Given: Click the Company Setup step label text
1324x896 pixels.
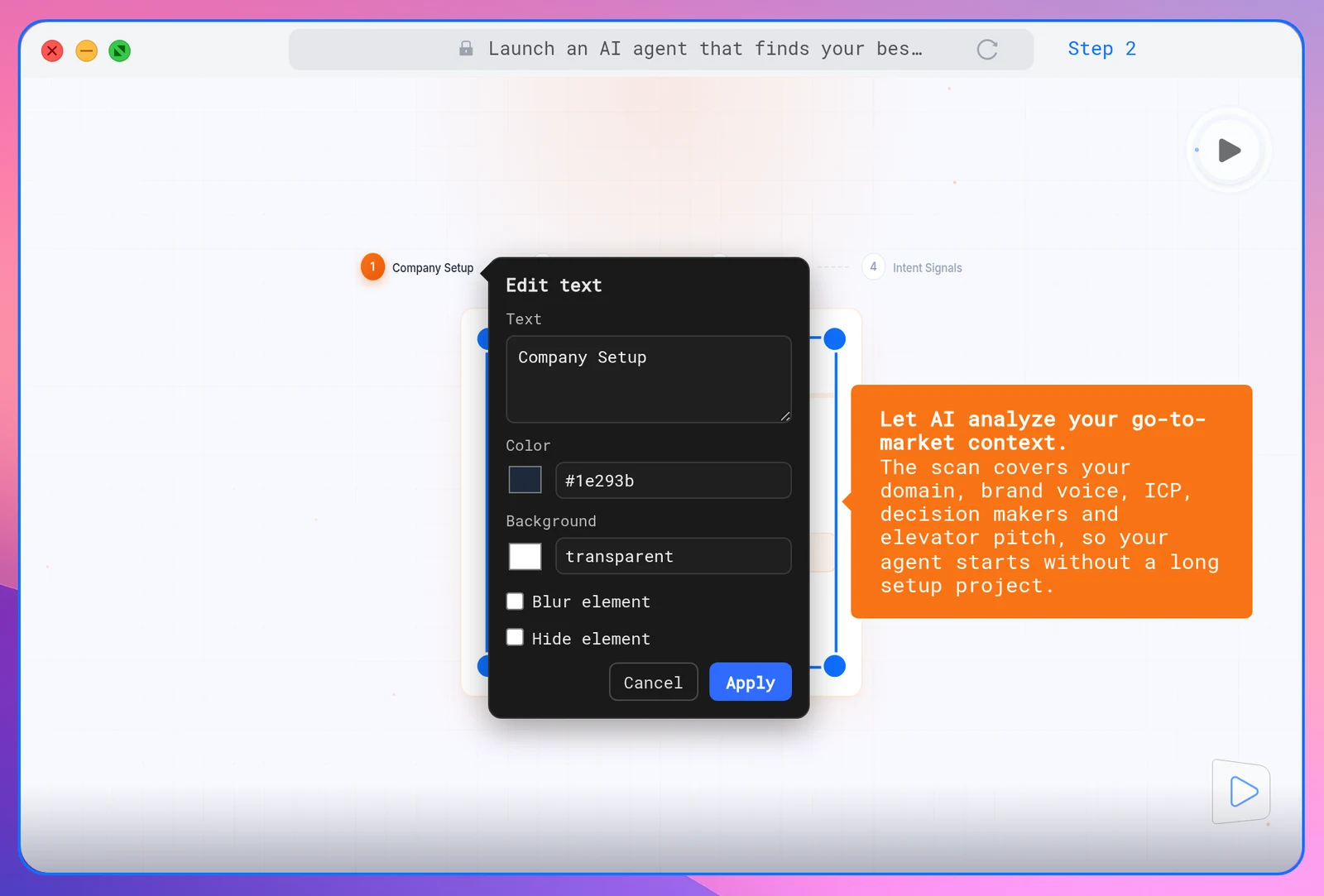Looking at the screenshot, I should 433,268.
